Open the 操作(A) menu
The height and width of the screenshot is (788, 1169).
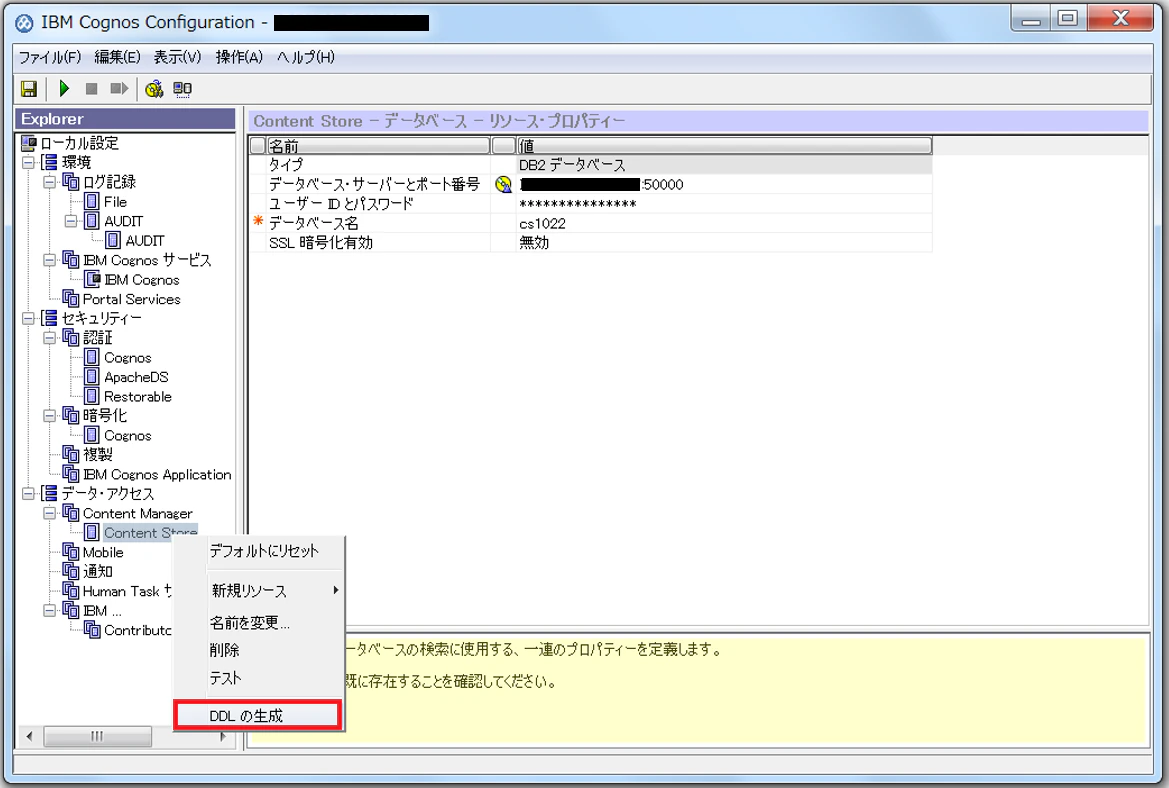click(x=239, y=57)
